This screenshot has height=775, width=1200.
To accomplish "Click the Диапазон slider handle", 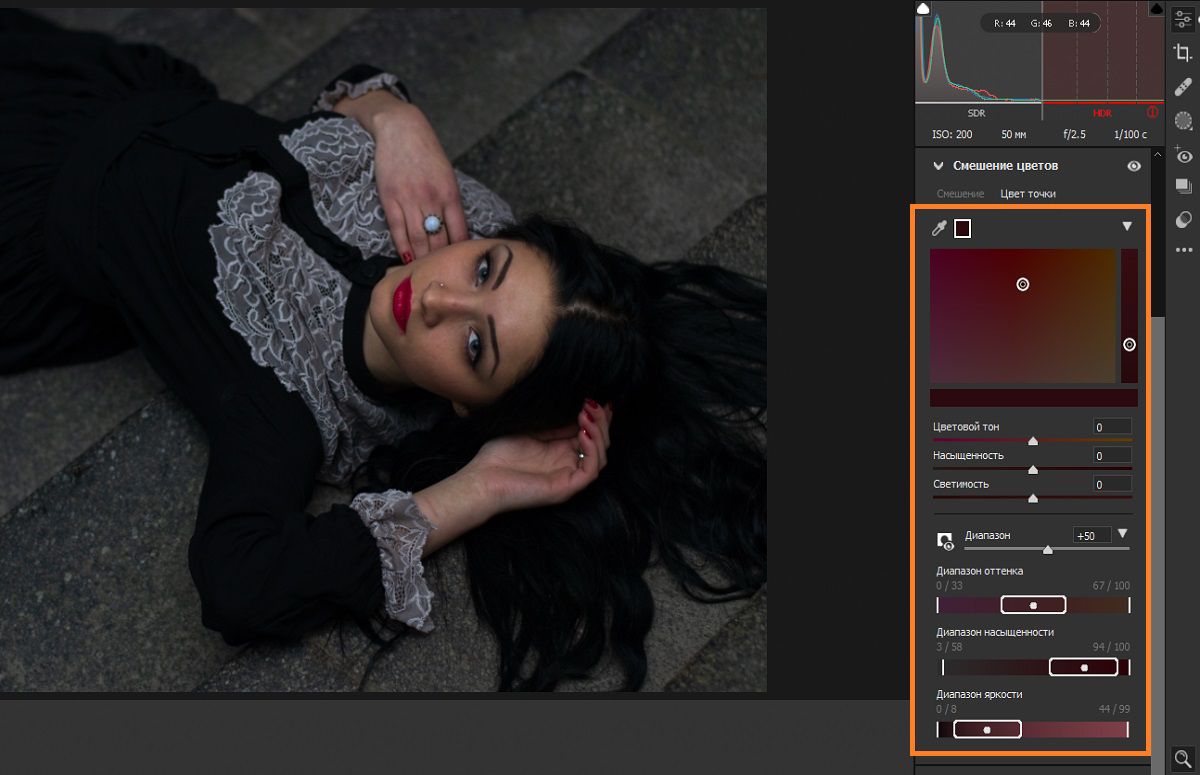I will 1047,549.
